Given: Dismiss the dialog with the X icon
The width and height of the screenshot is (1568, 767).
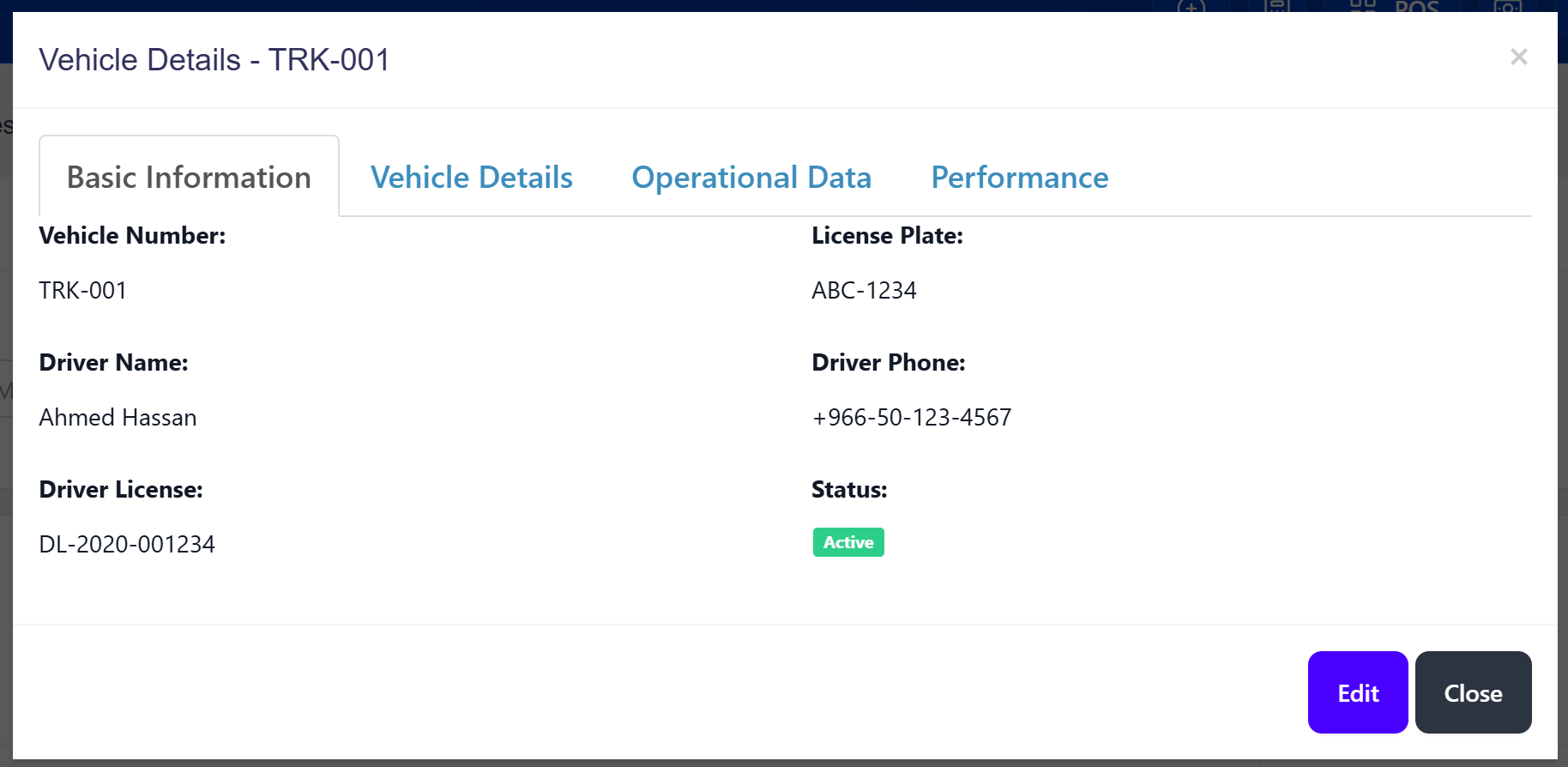Looking at the screenshot, I should point(1518,57).
